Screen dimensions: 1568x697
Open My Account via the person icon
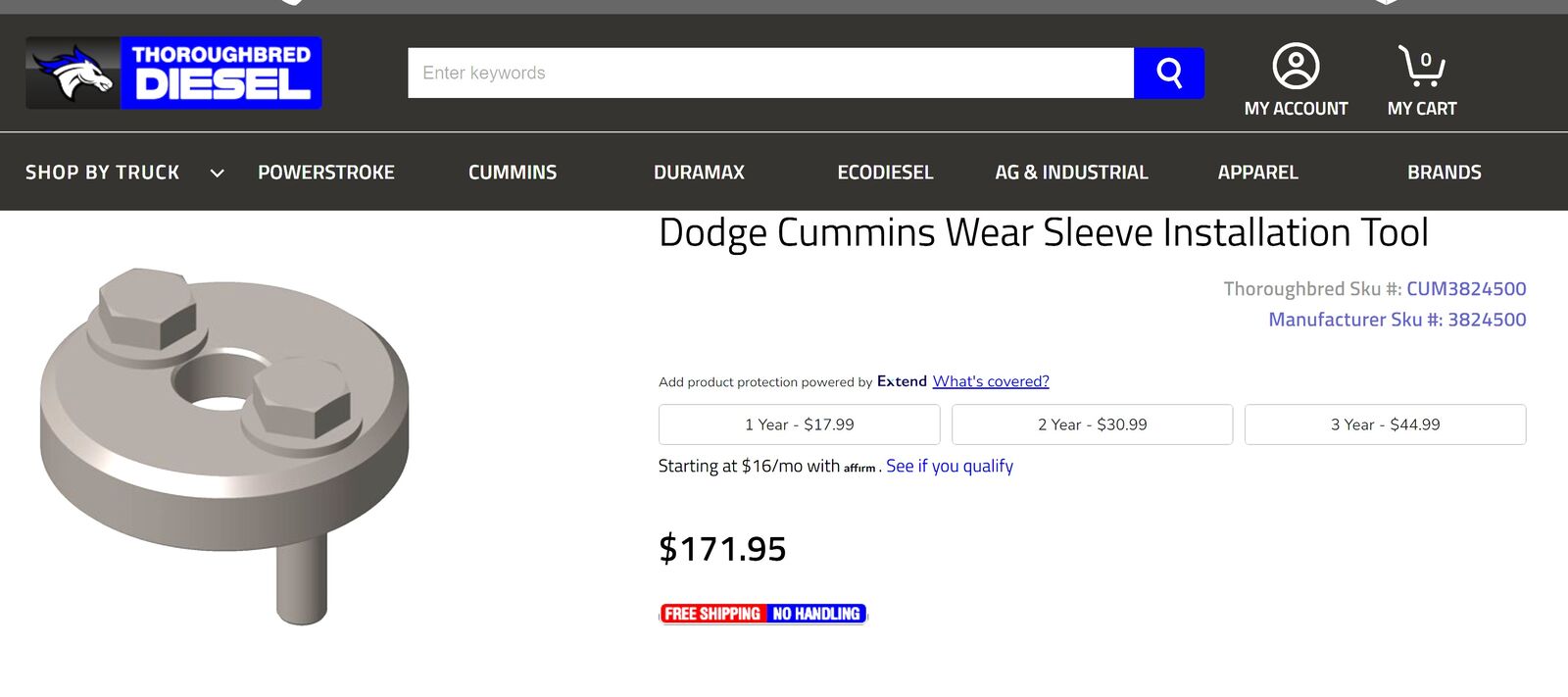(x=1297, y=66)
